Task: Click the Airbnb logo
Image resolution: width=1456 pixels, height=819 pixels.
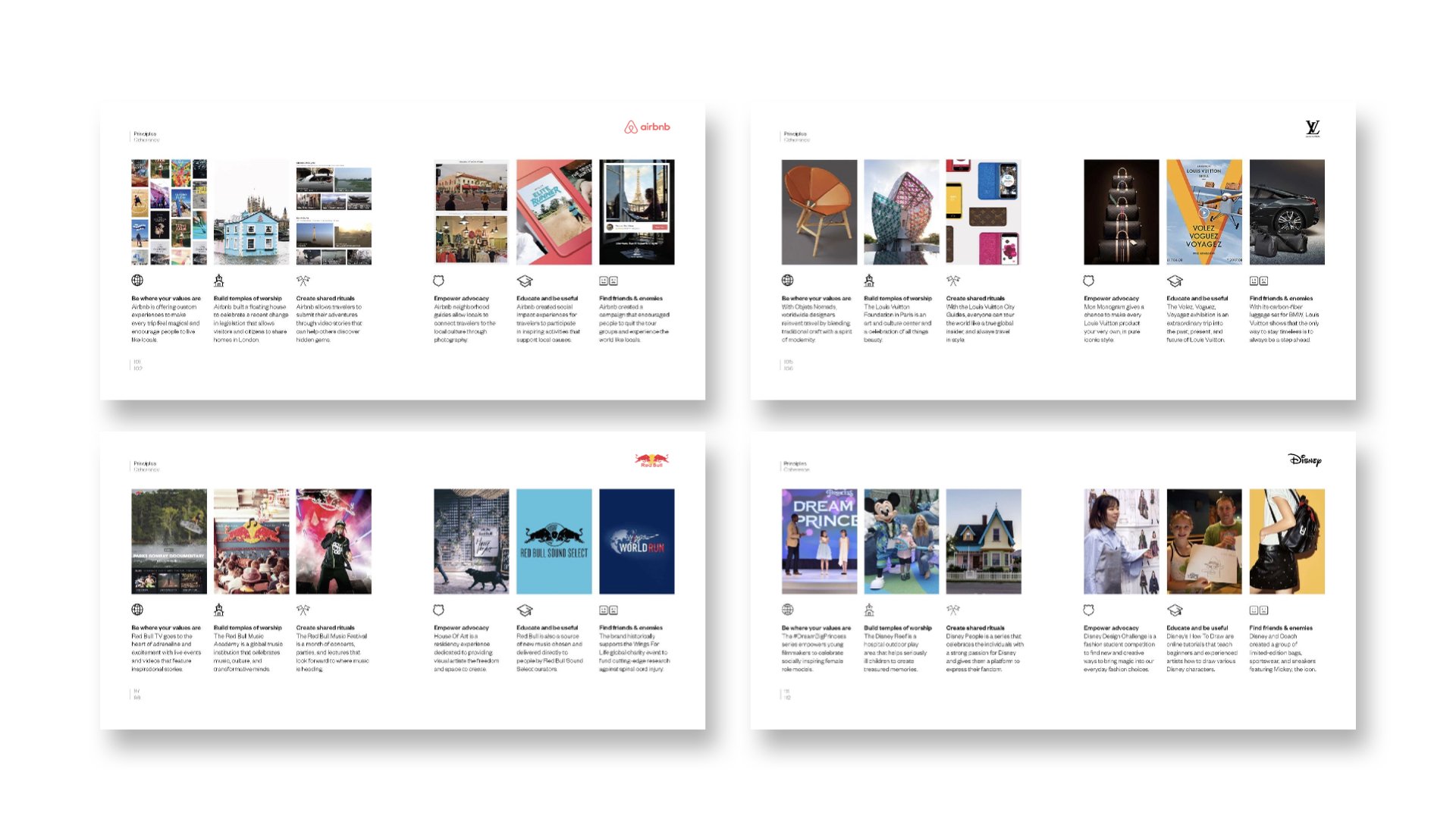Action: point(647,127)
